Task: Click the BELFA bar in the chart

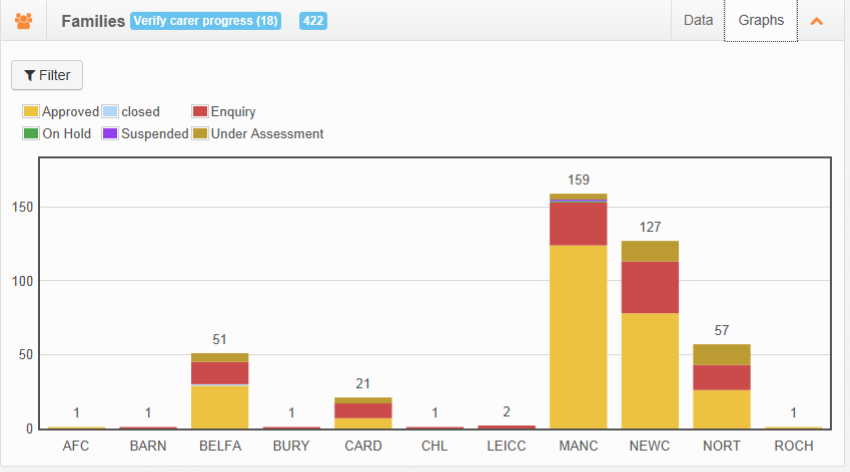Action: (220, 391)
